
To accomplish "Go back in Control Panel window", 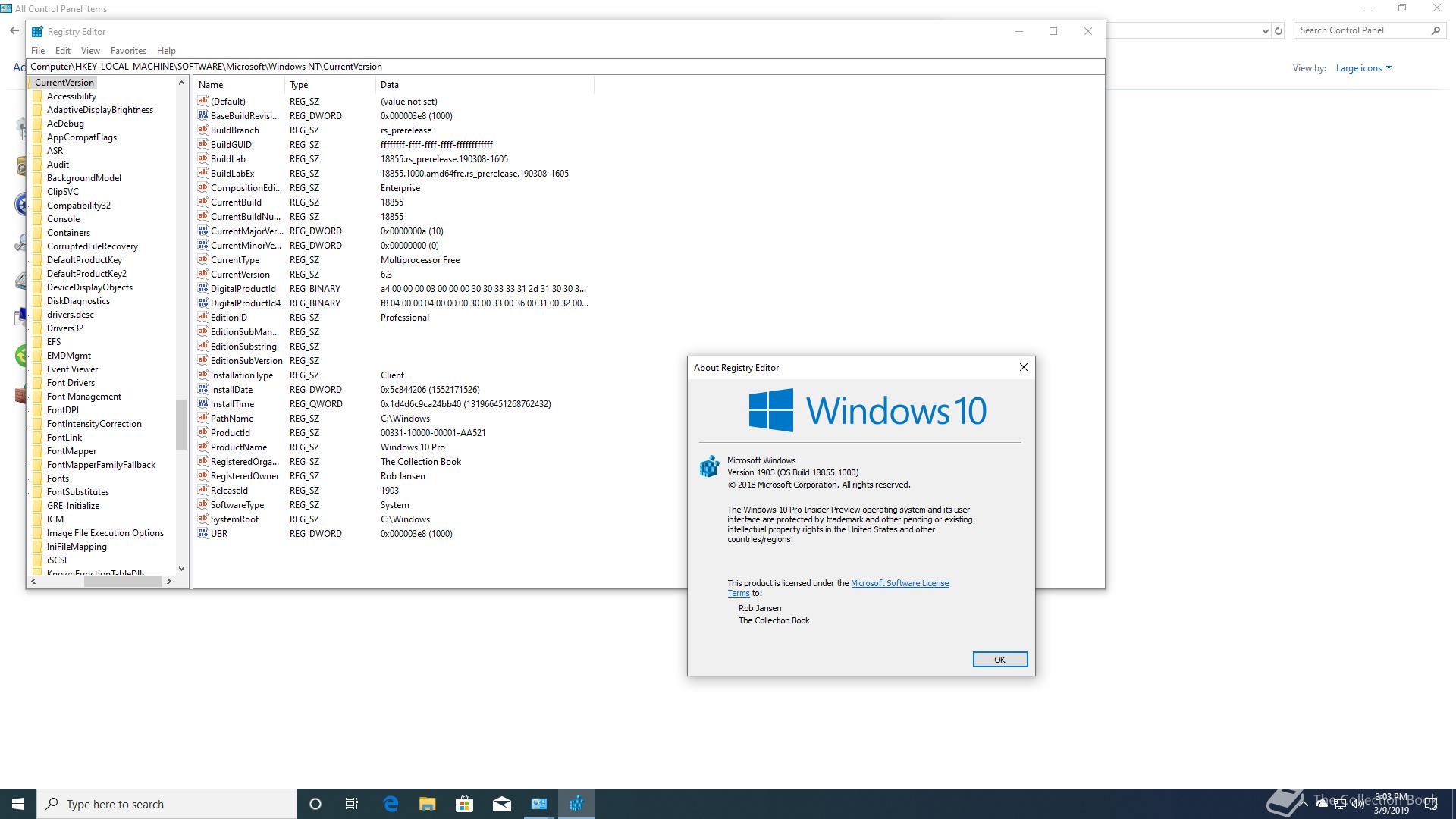I will tap(14, 31).
